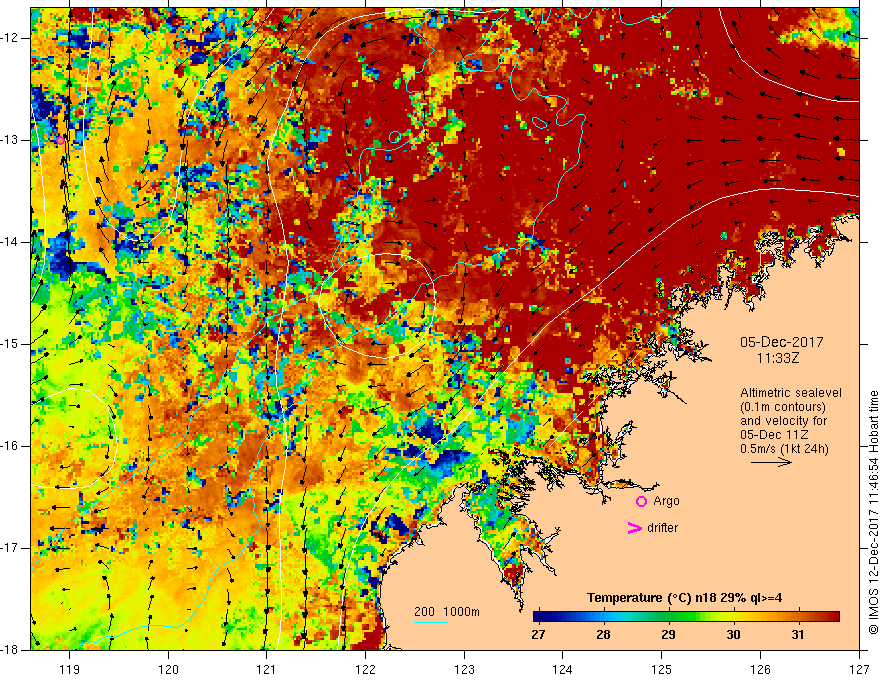The width and height of the screenshot is (880, 680).
Task: Click the longitude 119 axis label
Action: tap(70, 669)
